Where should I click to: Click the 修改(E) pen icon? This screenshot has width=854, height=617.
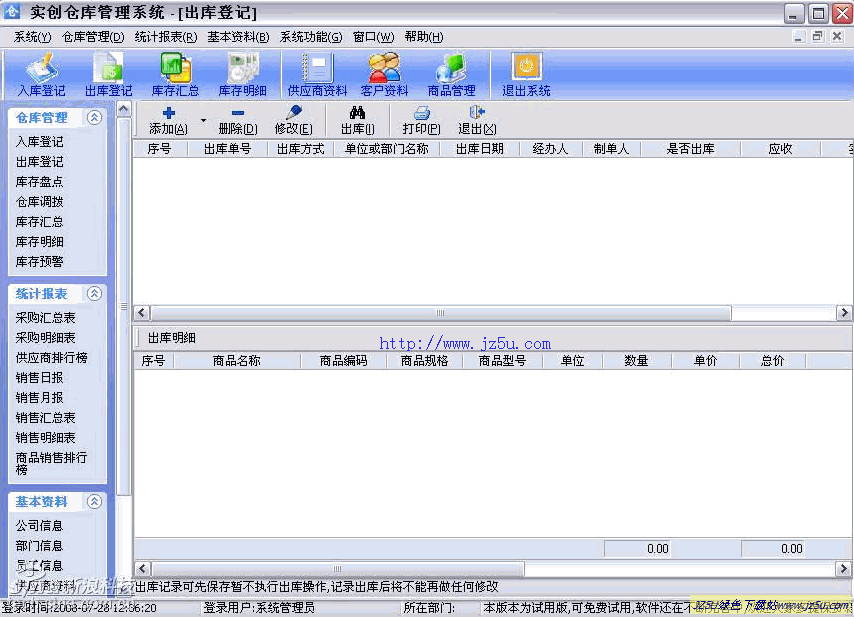coord(294,113)
